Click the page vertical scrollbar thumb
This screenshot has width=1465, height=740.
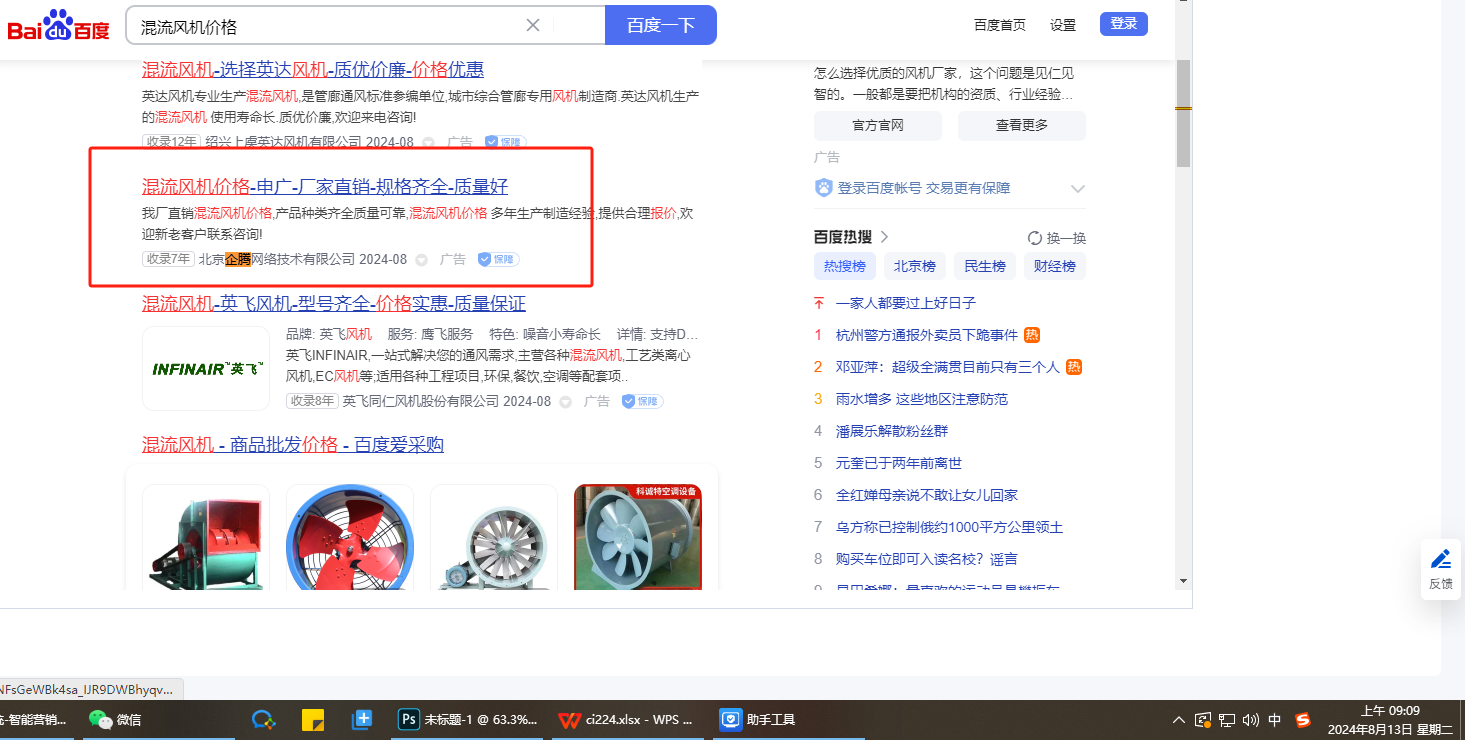(1183, 112)
